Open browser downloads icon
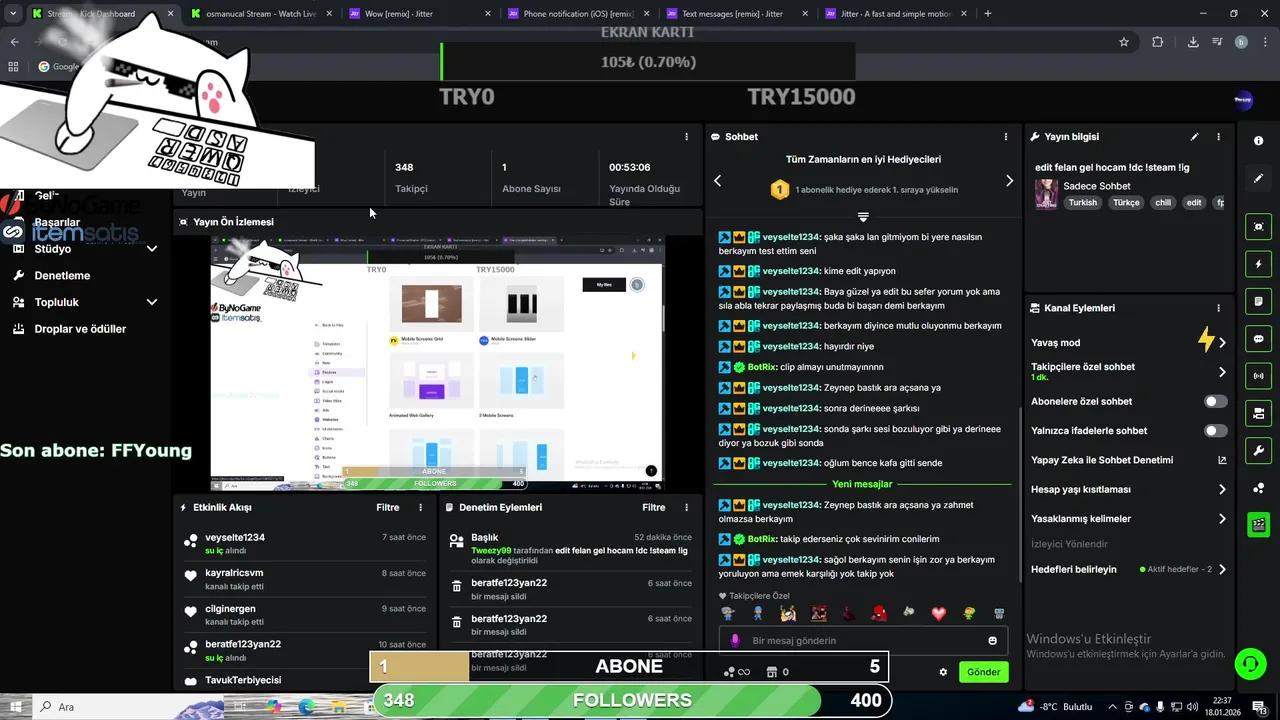The image size is (1280, 720). pos(1193,42)
